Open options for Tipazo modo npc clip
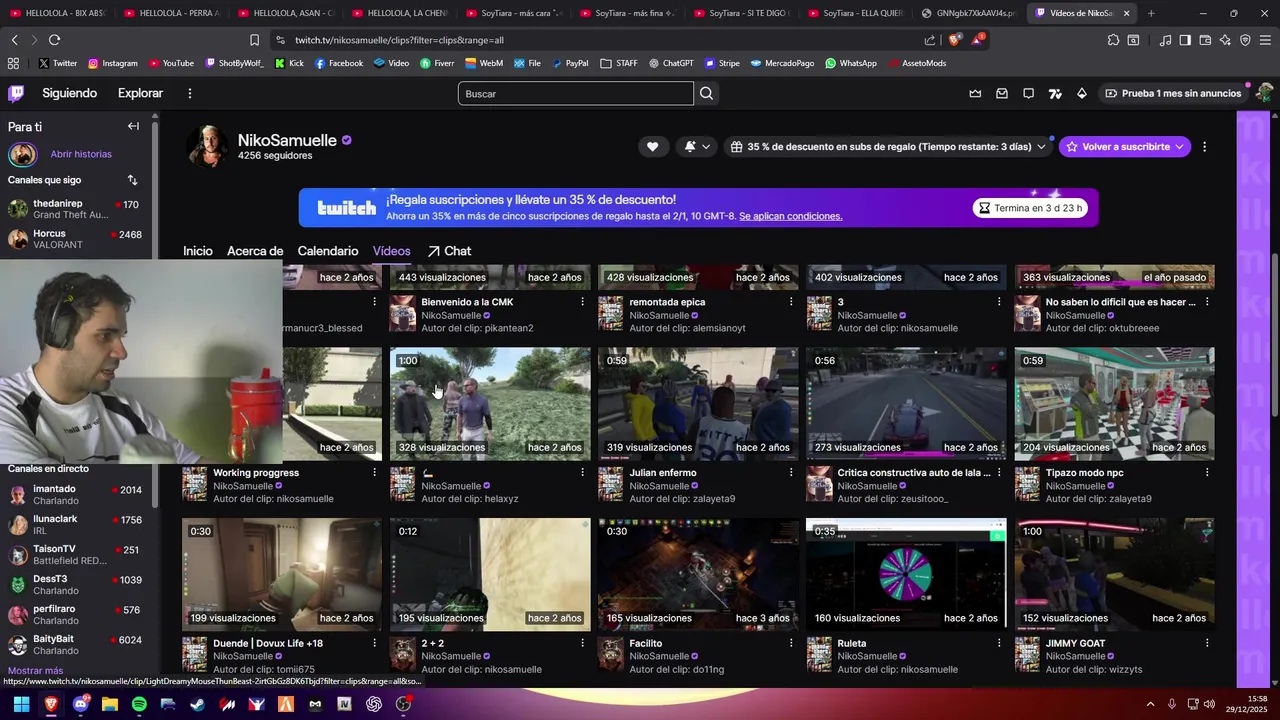This screenshot has height=720, width=1280. [x=1207, y=472]
